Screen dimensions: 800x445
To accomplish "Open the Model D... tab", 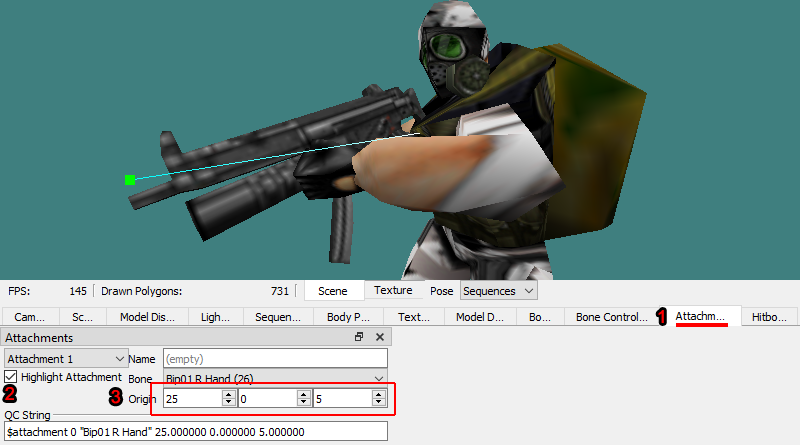I will click(x=480, y=317).
